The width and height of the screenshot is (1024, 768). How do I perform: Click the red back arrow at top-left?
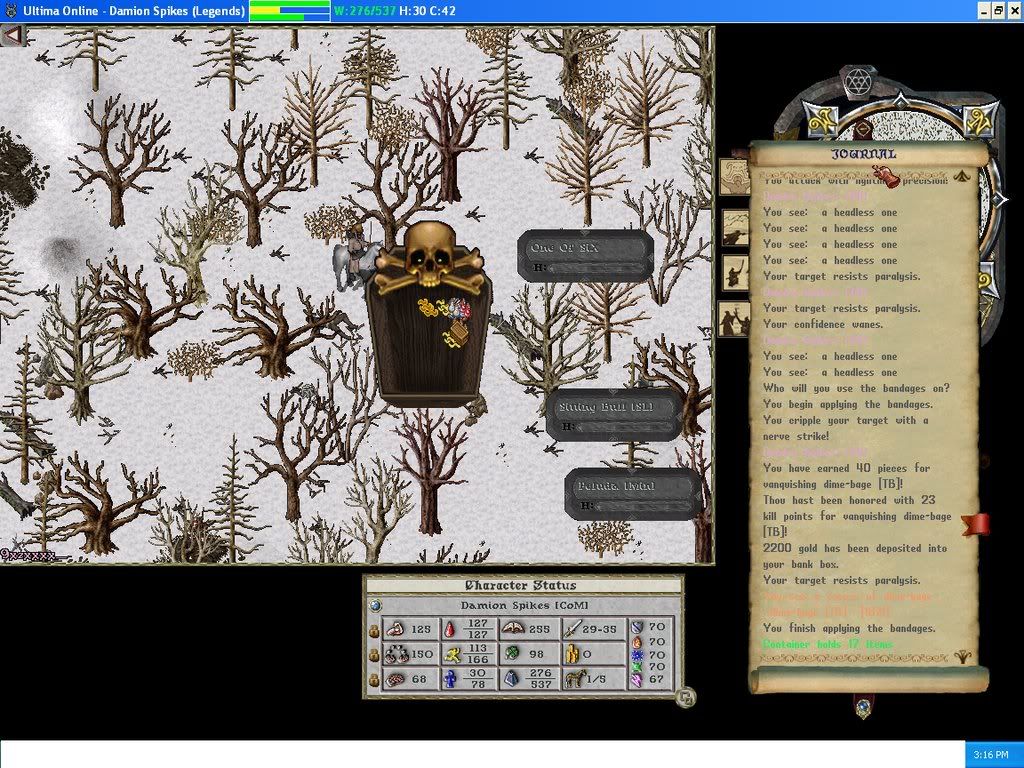click(12, 35)
